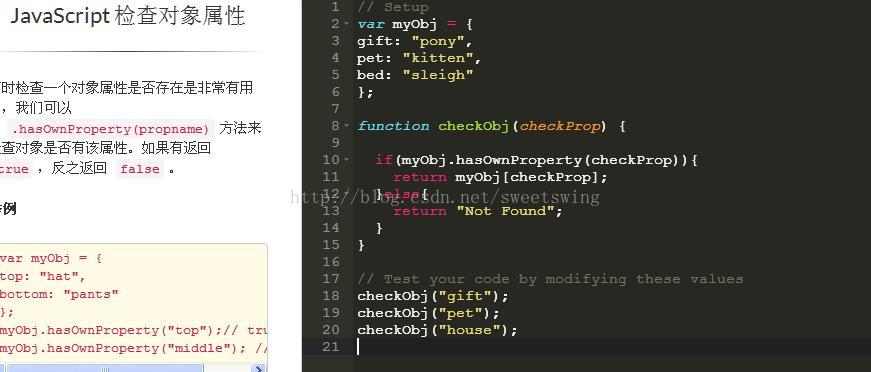This screenshot has width=871, height=372.
Task: Click "myObj[checkProp];" on line 11
Action: click(x=531, y=177)
